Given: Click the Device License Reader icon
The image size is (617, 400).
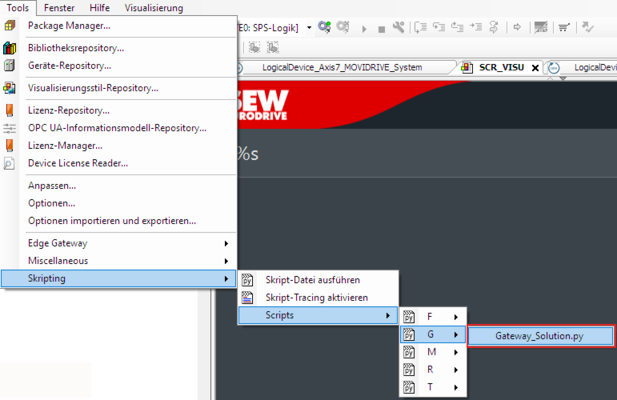Looking at the screenshot, I should tap(9, 163).
